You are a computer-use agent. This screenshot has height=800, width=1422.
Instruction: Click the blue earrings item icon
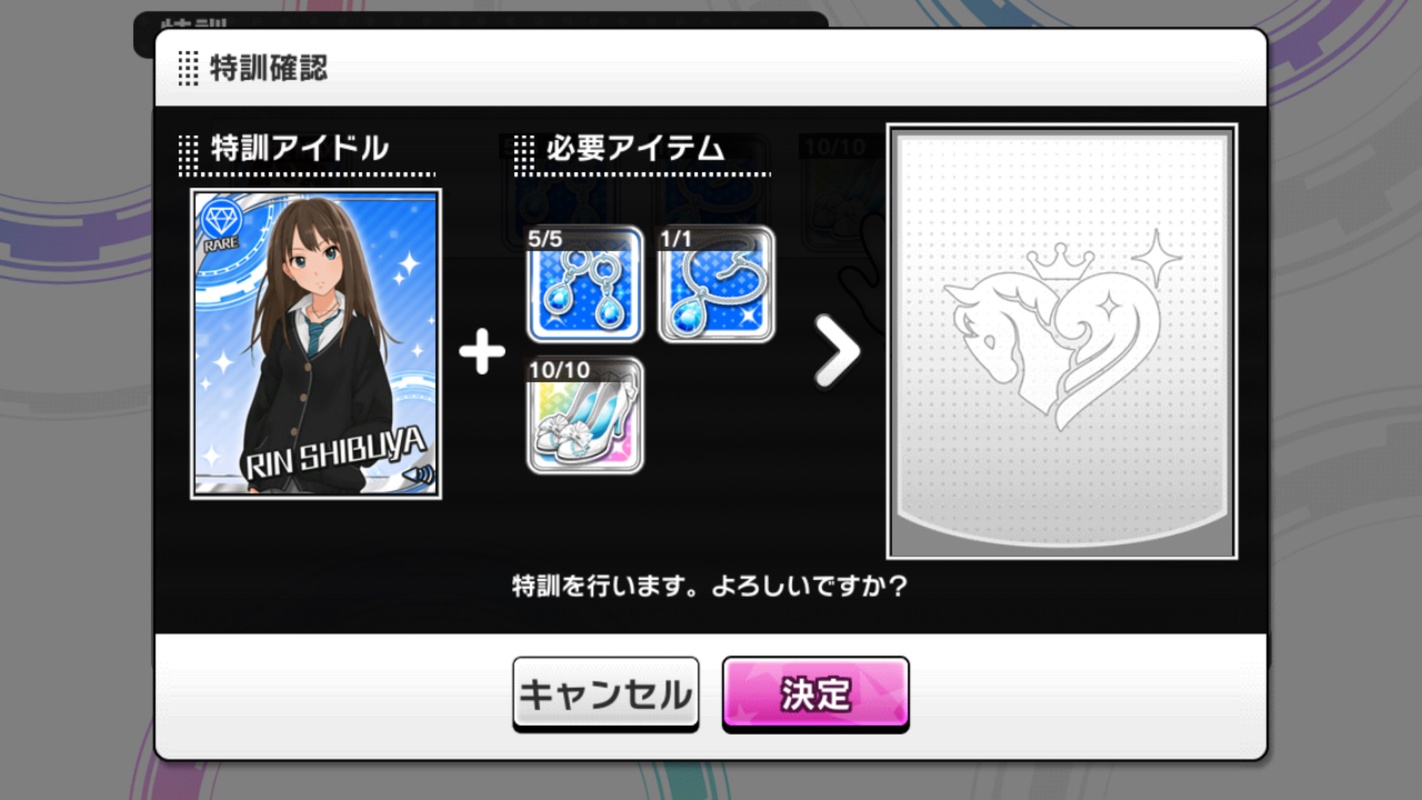pyautogui.click(x=585, y=285)
